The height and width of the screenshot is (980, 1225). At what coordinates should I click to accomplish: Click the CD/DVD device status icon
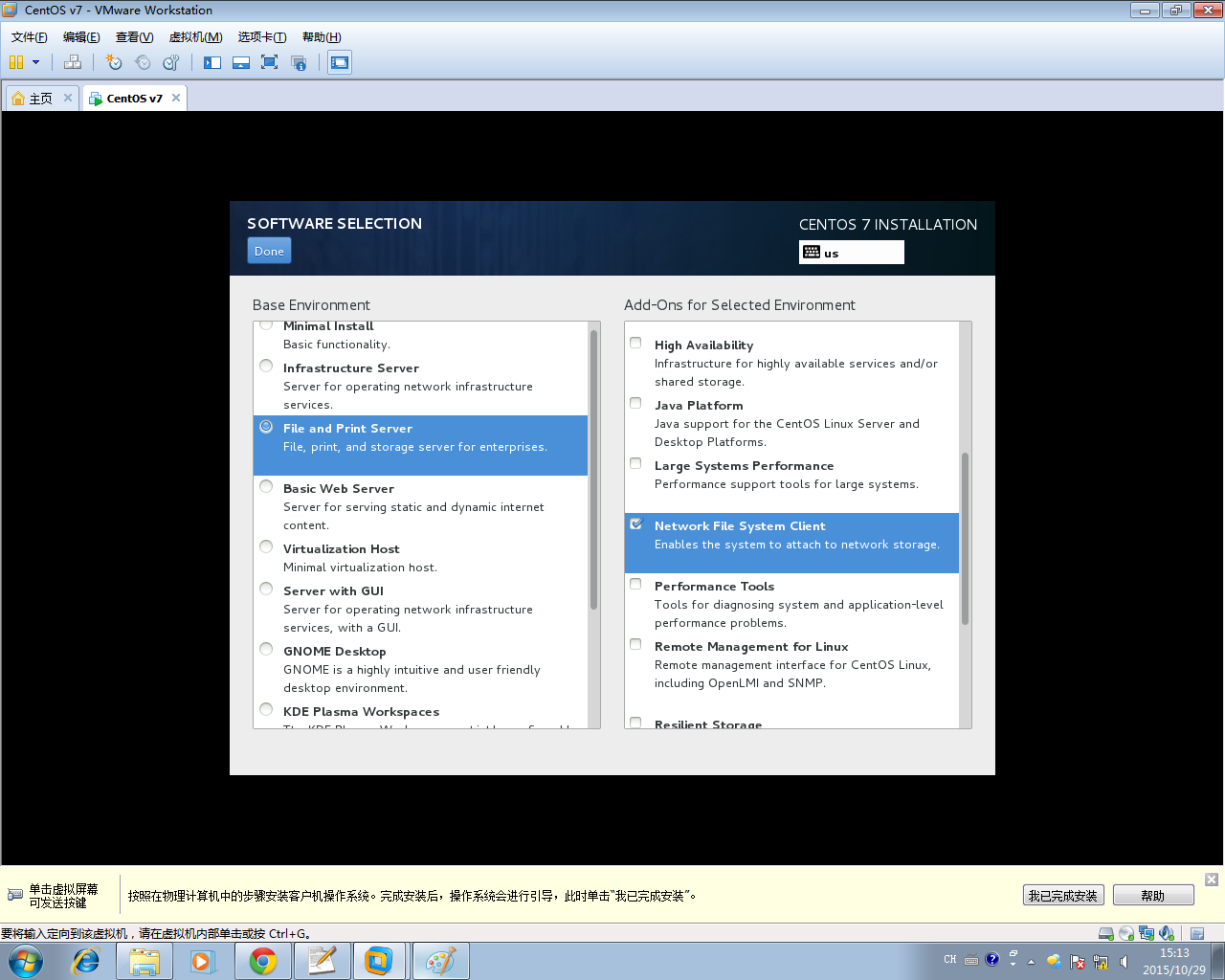(x=1126, y=933)
